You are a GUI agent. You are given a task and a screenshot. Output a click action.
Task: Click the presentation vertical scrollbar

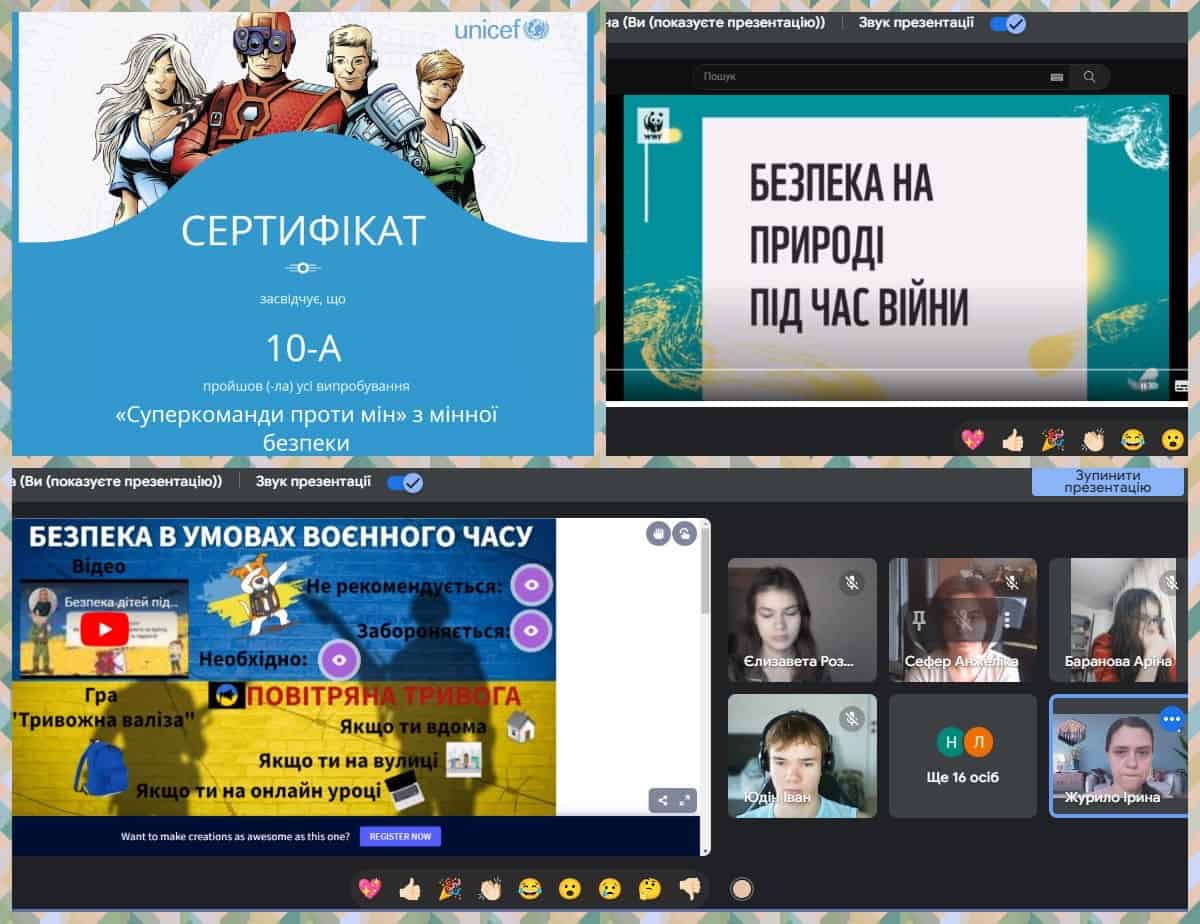click(x=705, y=570)
